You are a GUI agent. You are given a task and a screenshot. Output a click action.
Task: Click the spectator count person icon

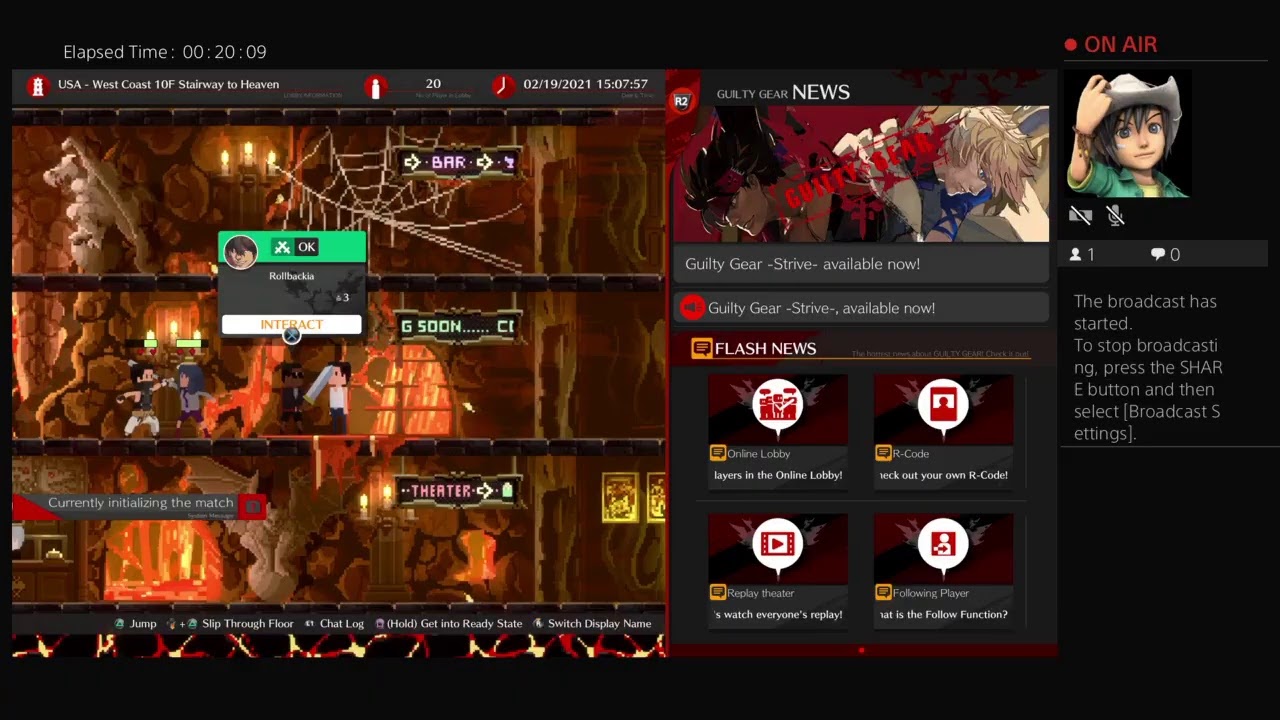pyautogui.click(x=1076, y=255)
